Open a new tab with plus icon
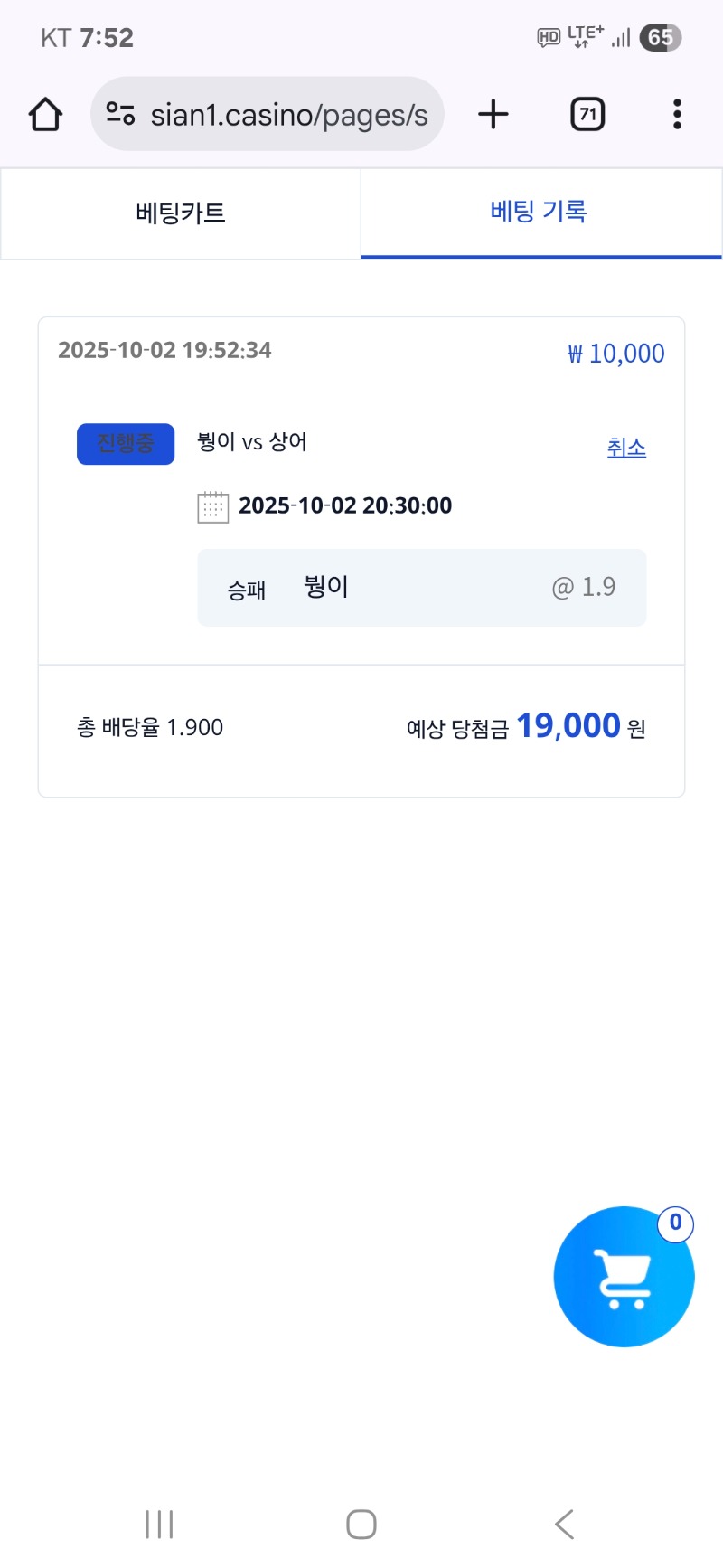This screenshot has width=723, height=1568. tap(493, 115)
